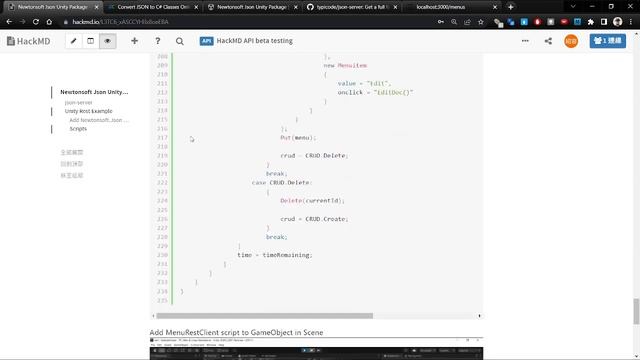Image resolution: width=640 pixels, height=360 pixels.
Task: Switch to second 'Newtonsoft Json Unity Package' tab
Action: [252, 7]
